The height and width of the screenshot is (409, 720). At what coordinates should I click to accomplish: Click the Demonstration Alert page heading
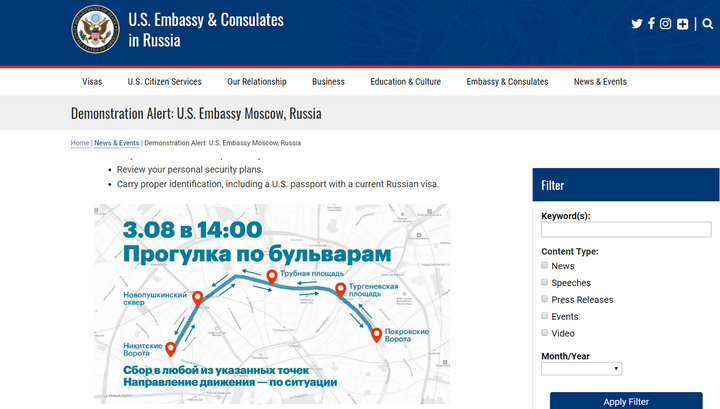tap(196, 113)
